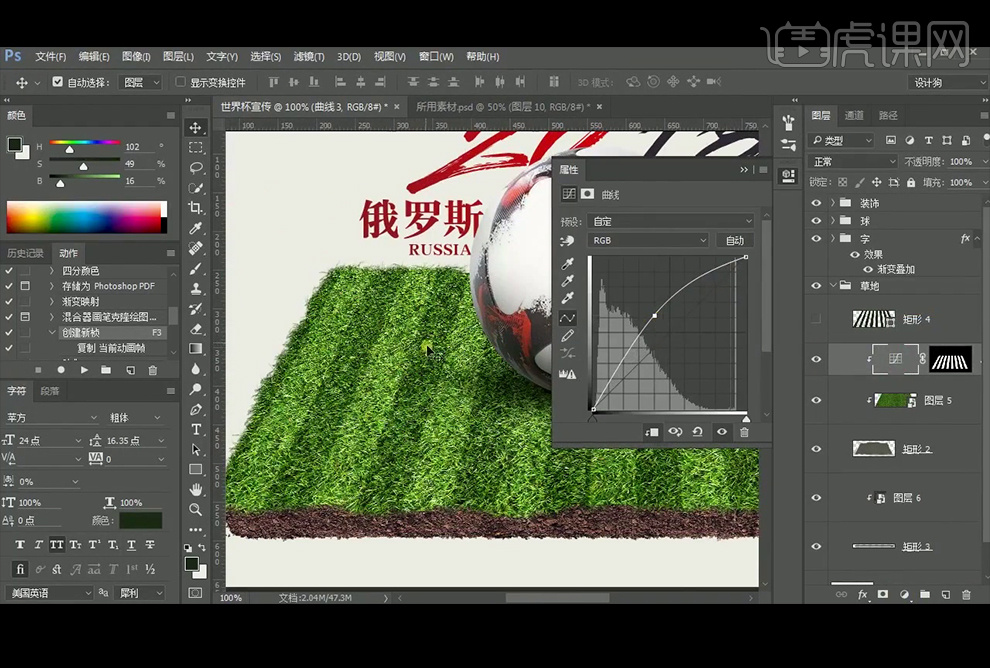Screen dimensions: 990x668
Task: Open the 预设 preset dropdown in Properties
Action: (x=671, y=221)
